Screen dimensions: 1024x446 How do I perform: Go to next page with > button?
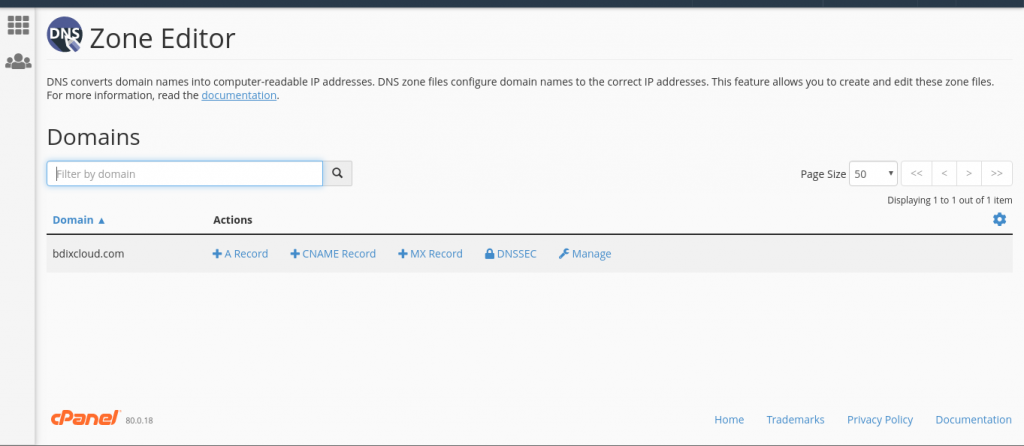[x=969, y=174]
